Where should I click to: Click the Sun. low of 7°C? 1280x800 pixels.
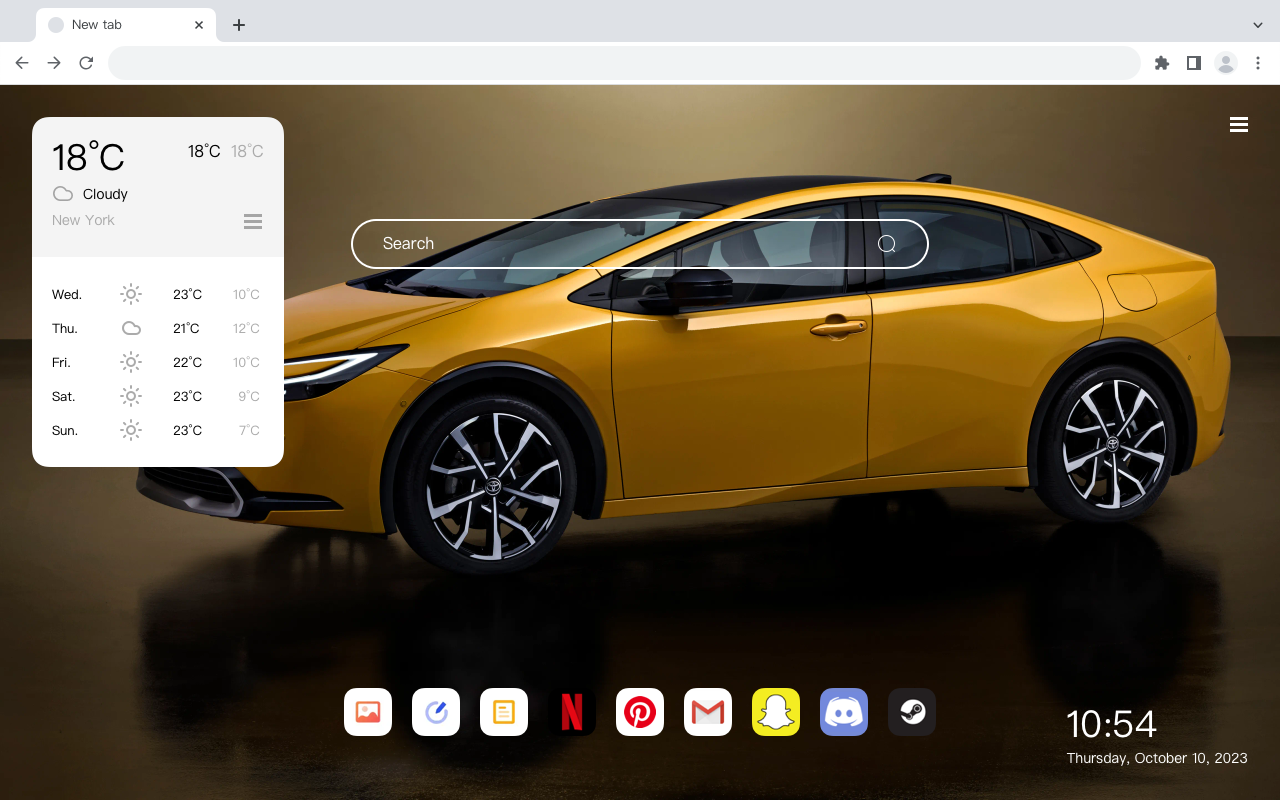click(x=249, y=430)
